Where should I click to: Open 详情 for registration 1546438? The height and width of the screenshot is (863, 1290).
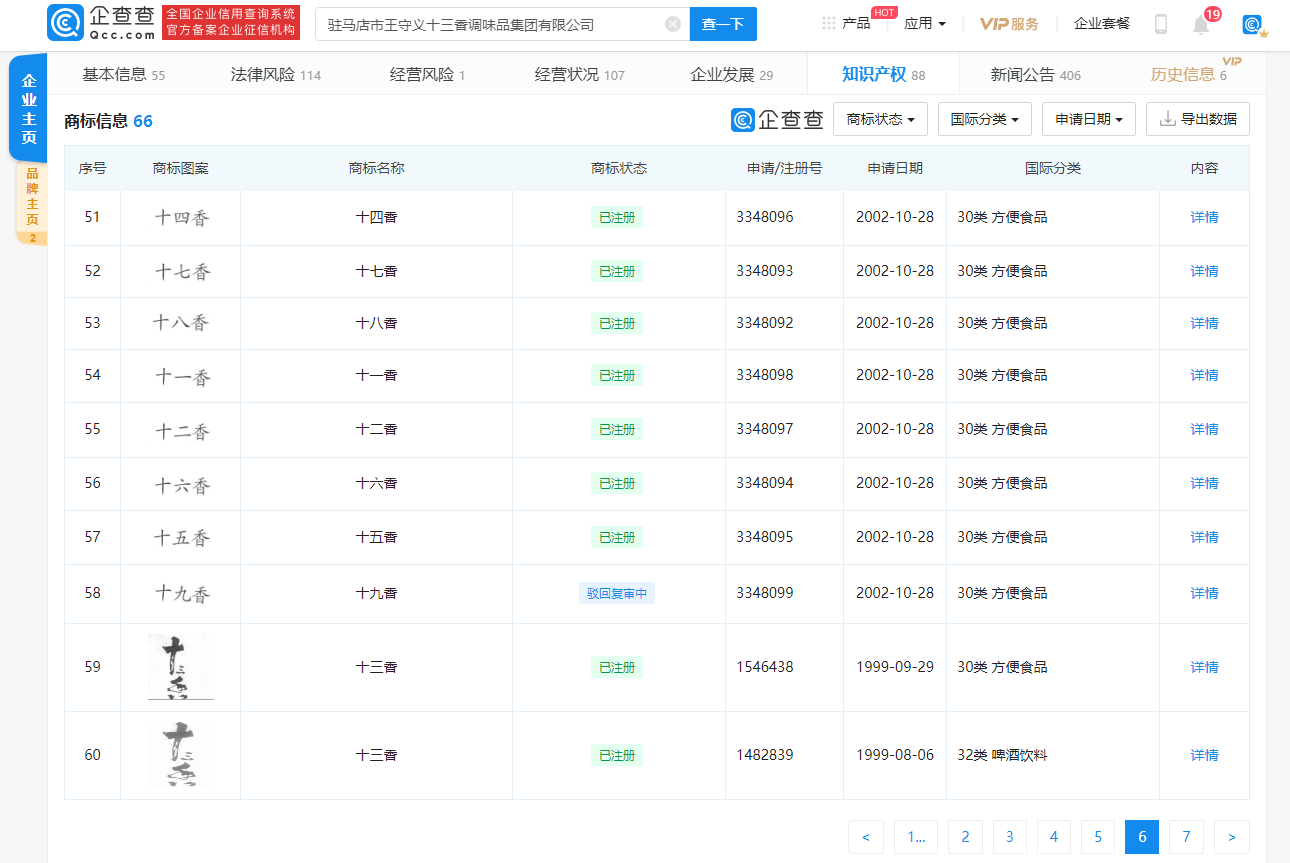(1205, 667)
